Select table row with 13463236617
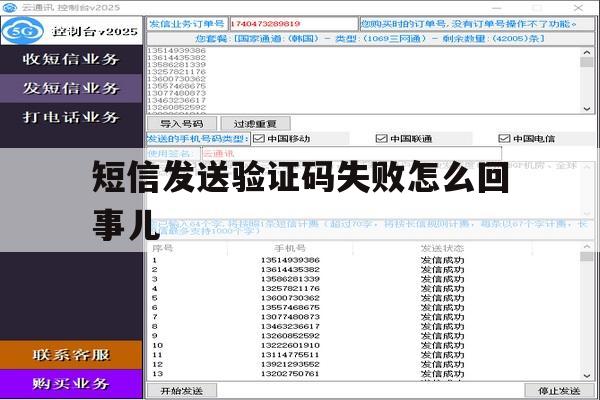This screenshot has height=400, width=600. tap(364, 327)
